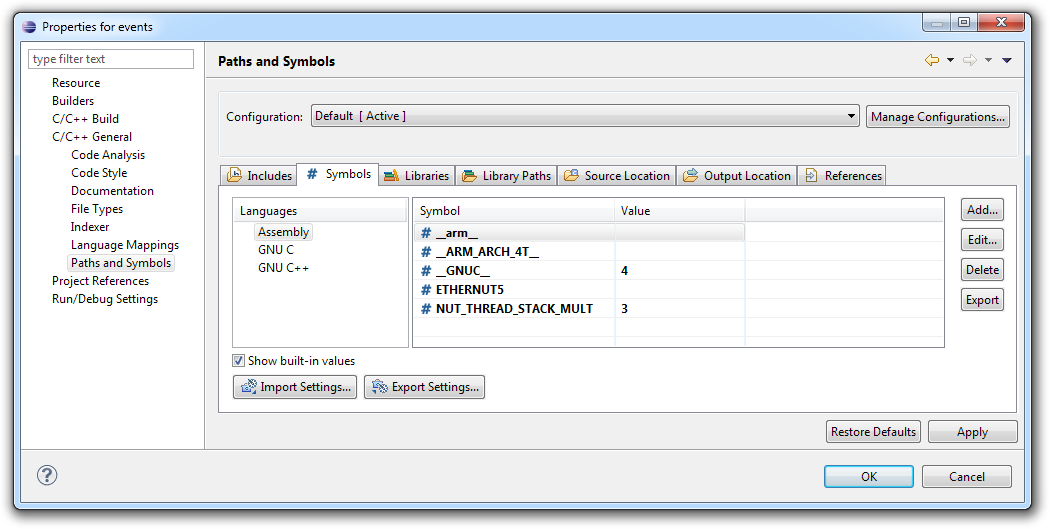Select GNU C++ in Languages list

point(283,268)
